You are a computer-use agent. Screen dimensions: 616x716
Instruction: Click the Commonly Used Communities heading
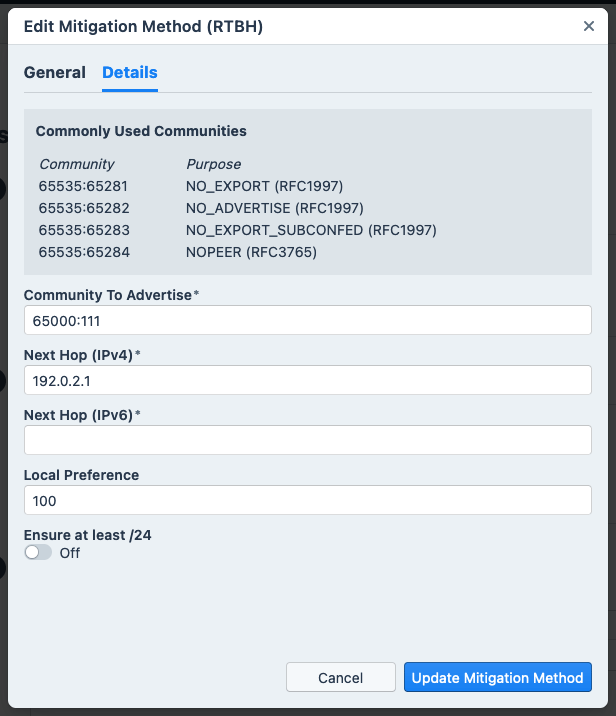(141, 131)
